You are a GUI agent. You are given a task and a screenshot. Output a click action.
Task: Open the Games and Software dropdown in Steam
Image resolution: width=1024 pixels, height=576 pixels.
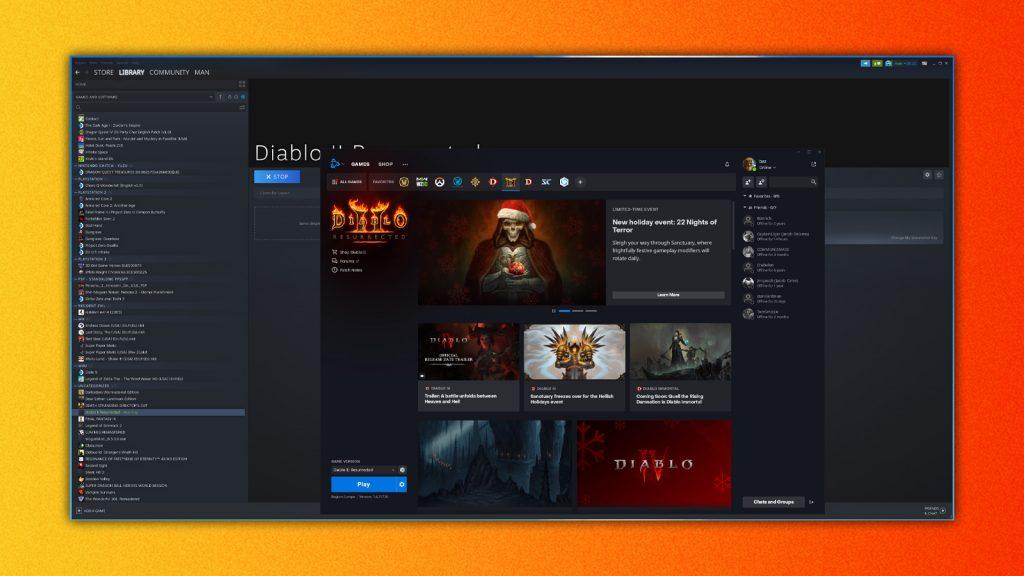[x=143, y=97]
